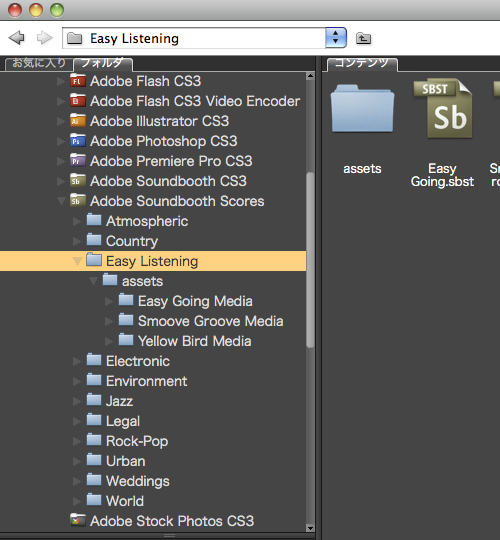Select the Legal folder icon

coord(94,420)
